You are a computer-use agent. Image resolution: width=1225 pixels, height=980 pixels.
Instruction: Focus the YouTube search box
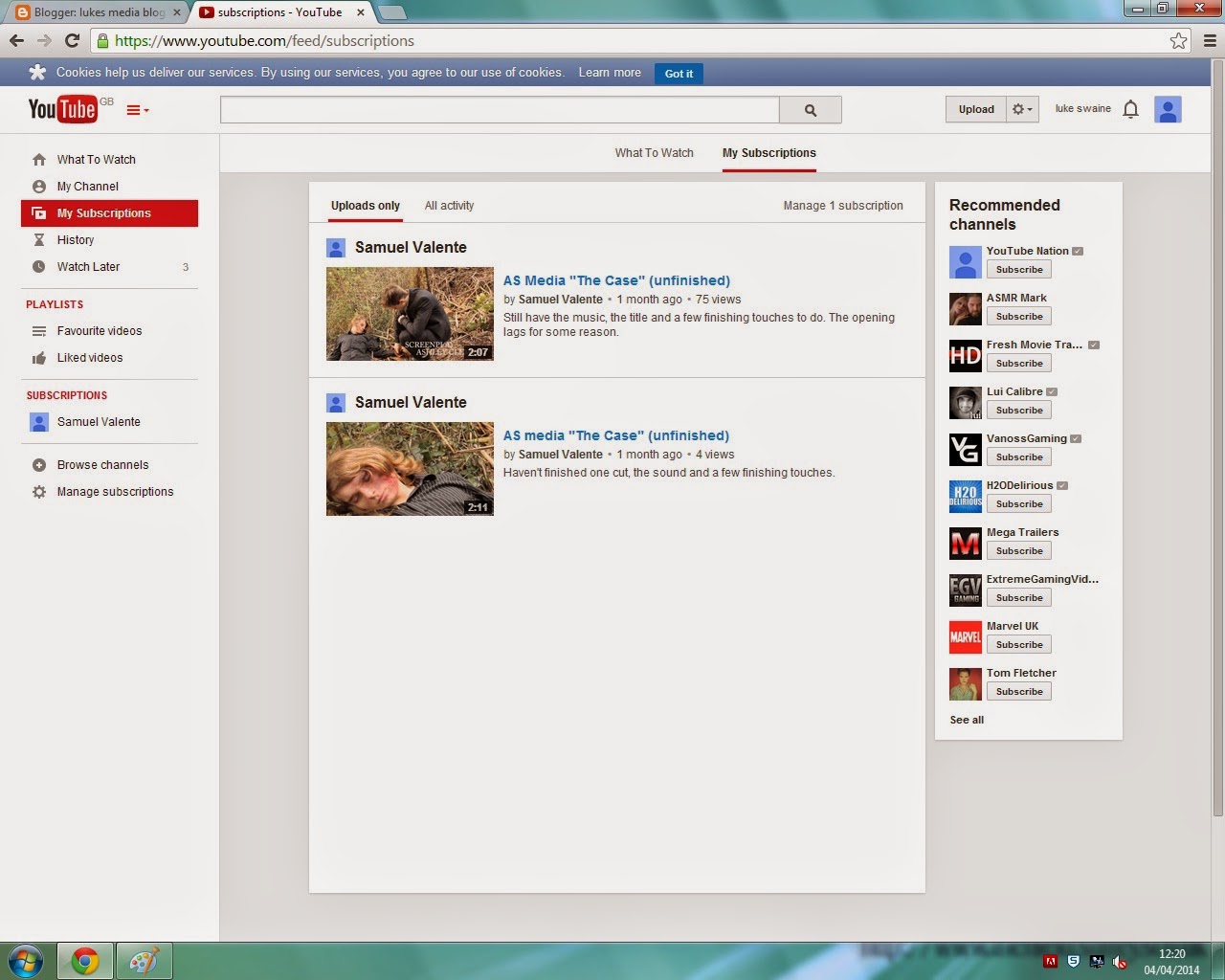pos(500,110)
